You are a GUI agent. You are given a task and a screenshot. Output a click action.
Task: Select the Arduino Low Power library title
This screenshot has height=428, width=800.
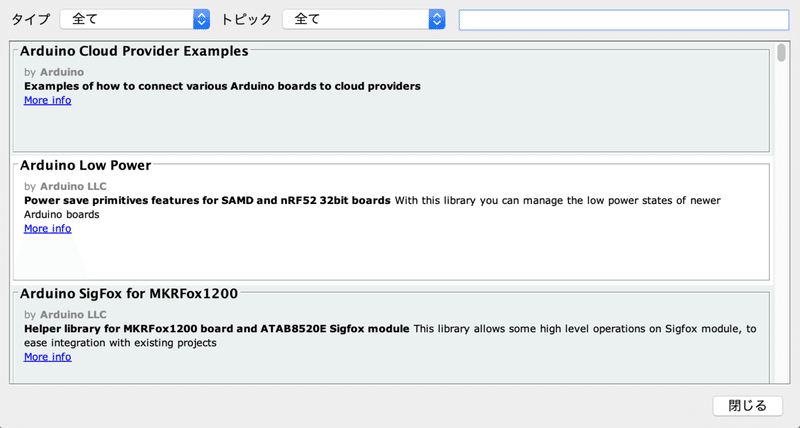(x=86, y=165)
